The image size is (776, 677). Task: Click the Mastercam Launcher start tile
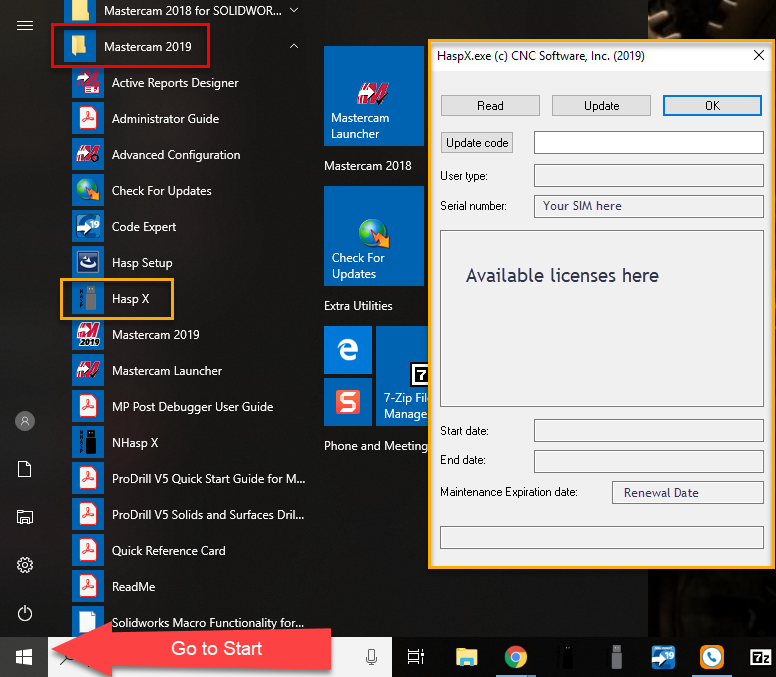(374, 96)
